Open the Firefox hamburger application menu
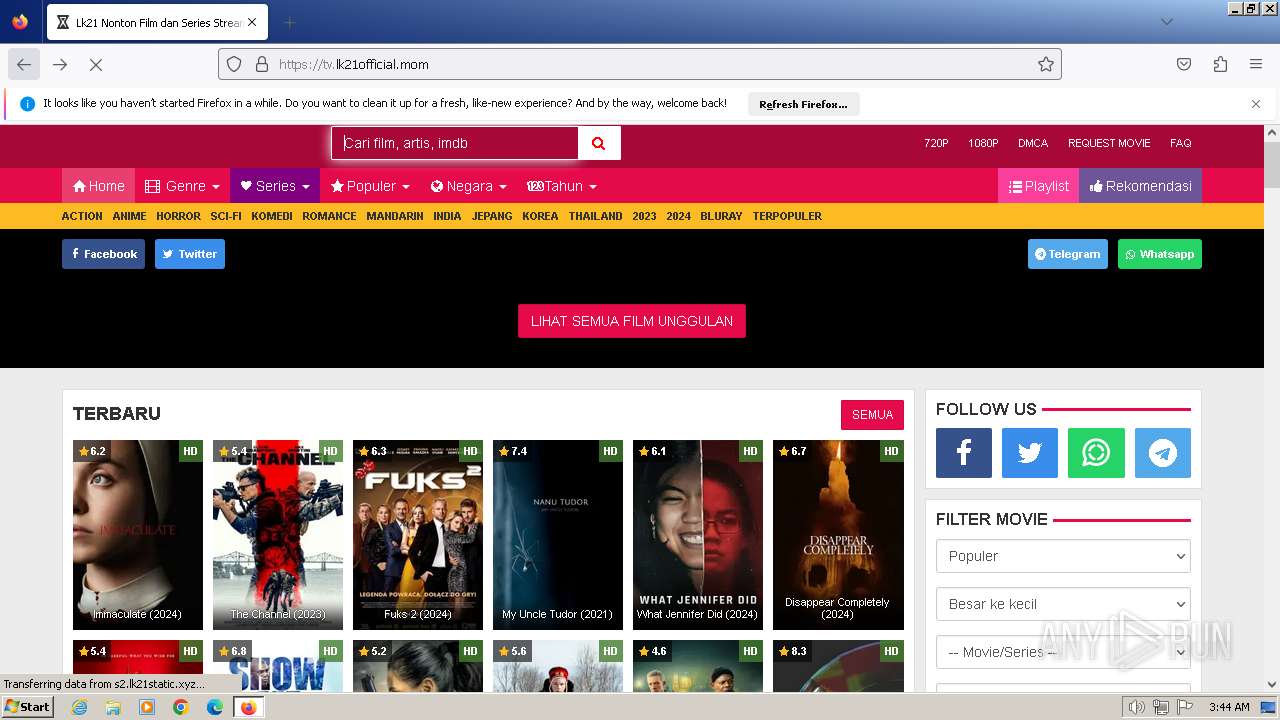Image resolution: width=1280 pixels, height=720 pixels. (x=1256, y=64)
